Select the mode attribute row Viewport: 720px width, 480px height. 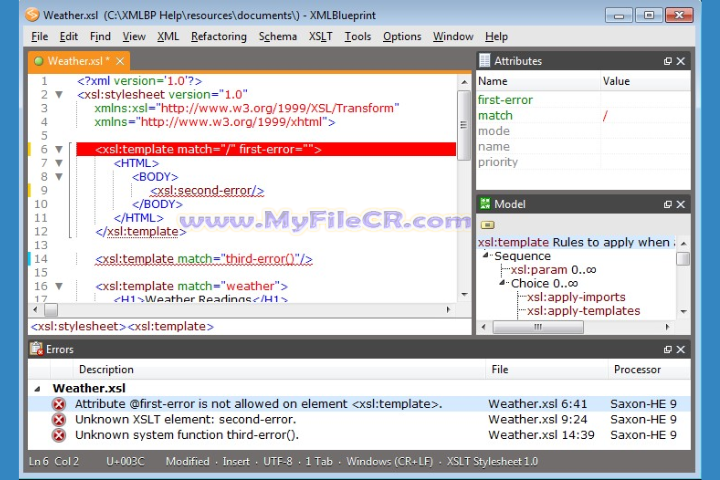(583, 131)
